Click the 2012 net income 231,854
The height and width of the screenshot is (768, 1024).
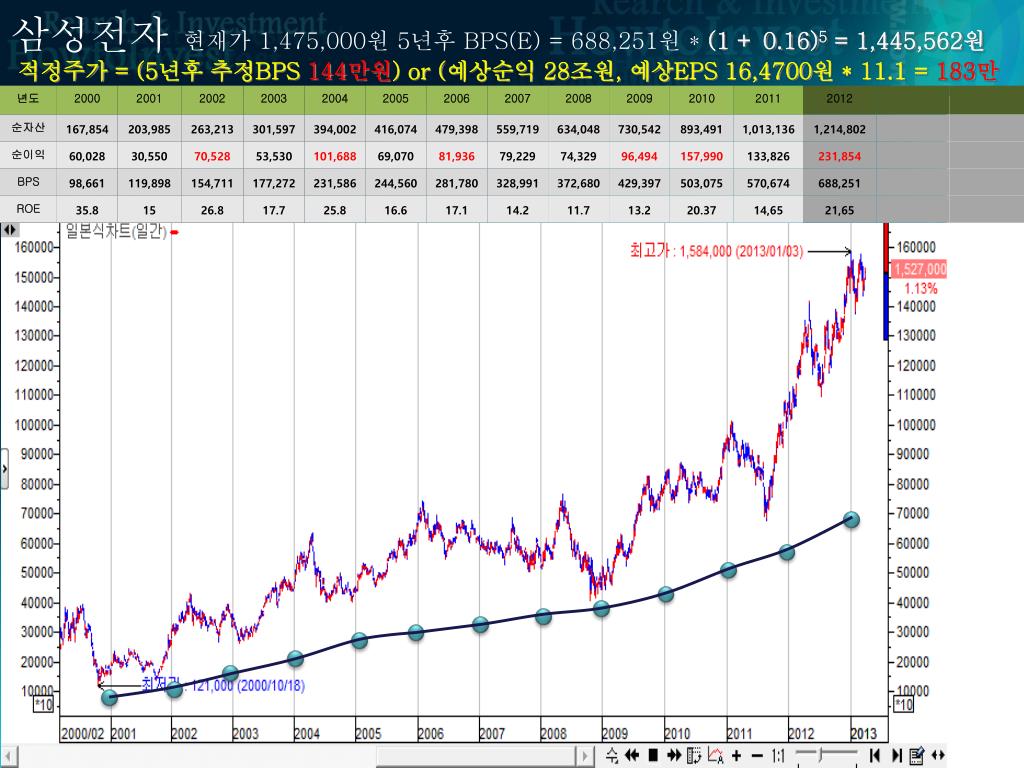point(839,156)
